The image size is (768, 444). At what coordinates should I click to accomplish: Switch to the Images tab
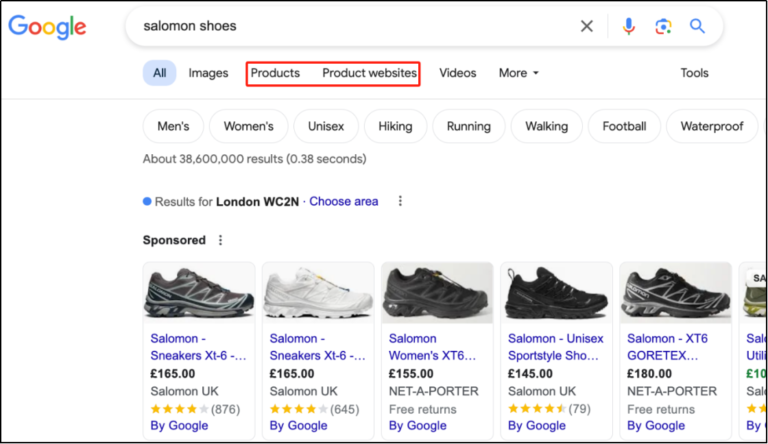[208, 73]
